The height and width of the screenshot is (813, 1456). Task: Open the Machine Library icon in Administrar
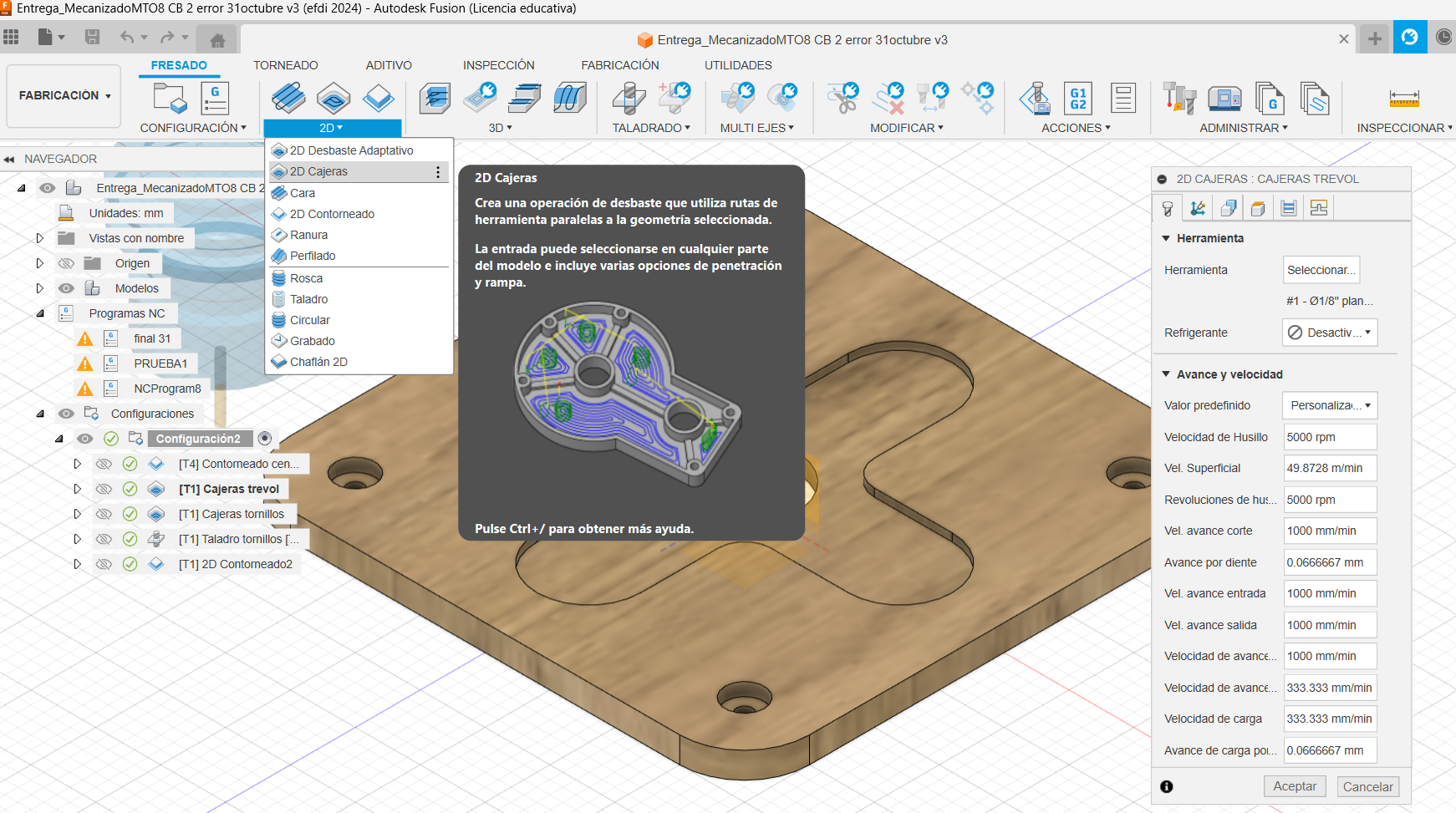click(1224, 99)
